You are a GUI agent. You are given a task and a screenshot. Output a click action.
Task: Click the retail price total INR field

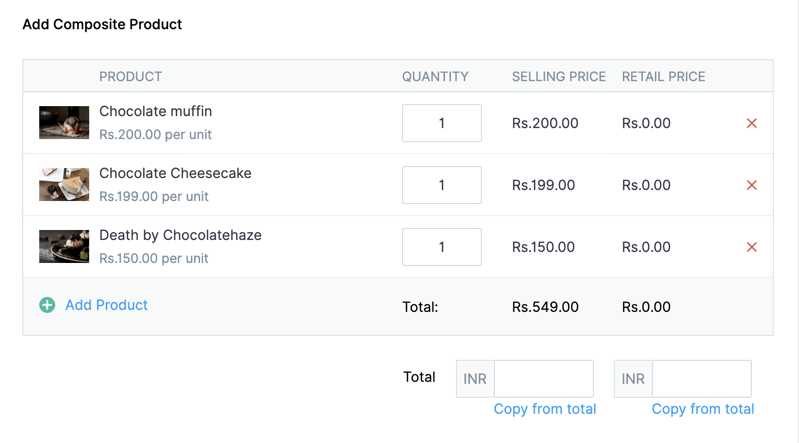[701, 379]
